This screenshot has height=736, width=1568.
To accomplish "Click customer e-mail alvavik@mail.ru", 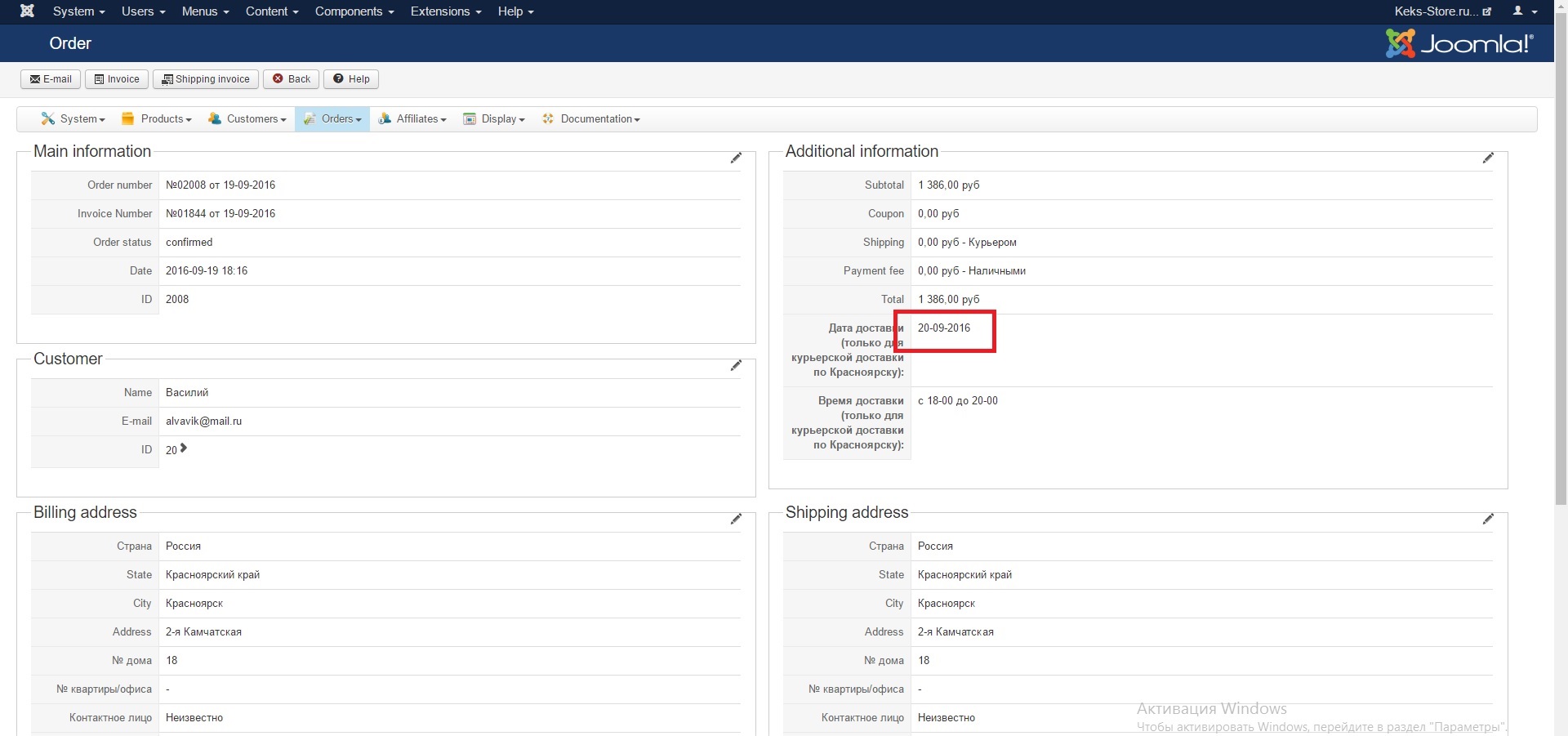I will (203, 422).
